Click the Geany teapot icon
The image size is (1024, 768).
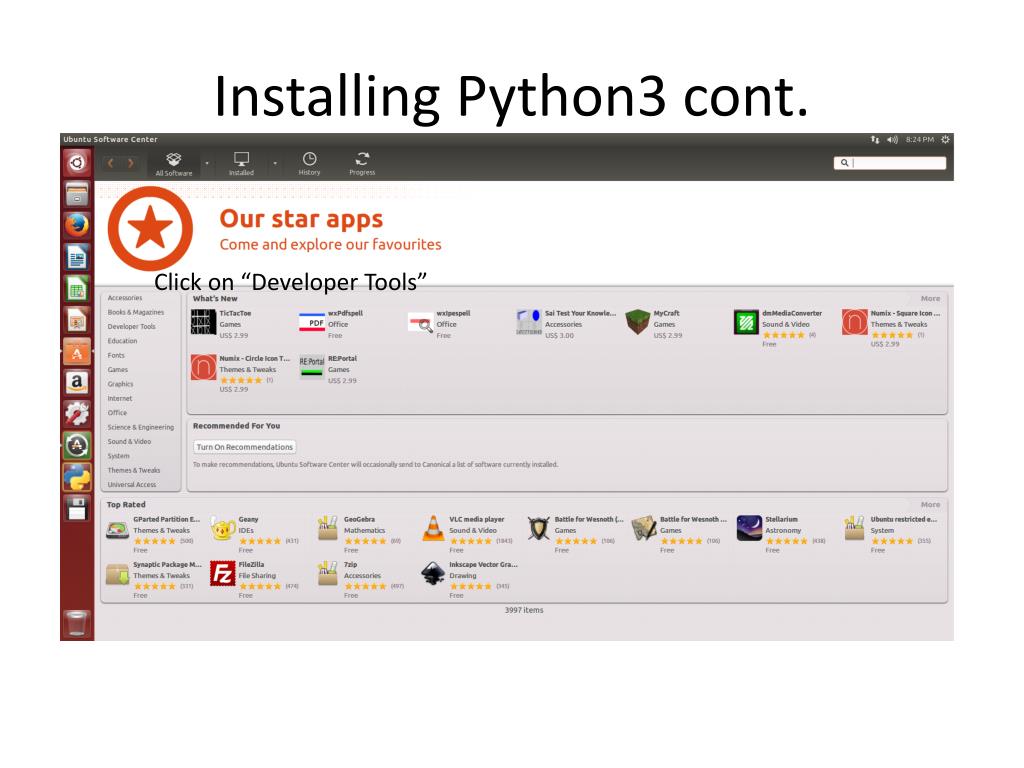[223, 528]
